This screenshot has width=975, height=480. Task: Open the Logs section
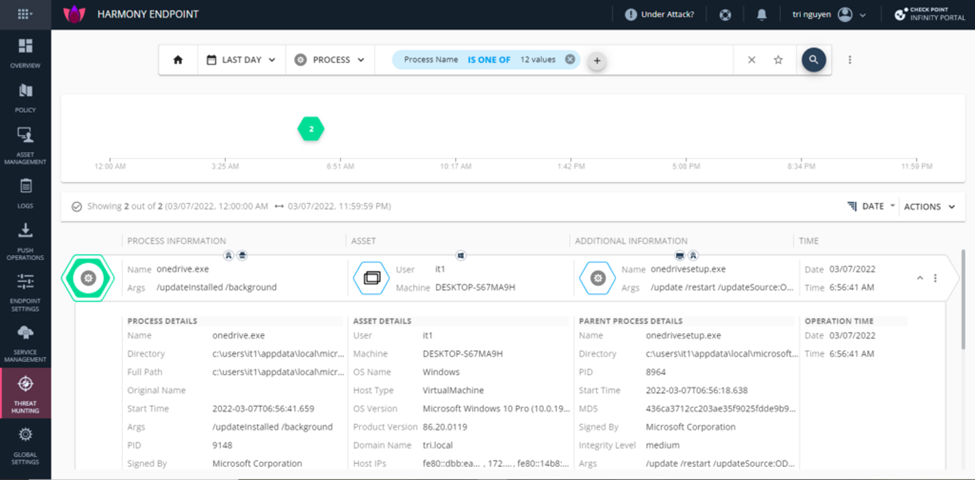(25, 193)
